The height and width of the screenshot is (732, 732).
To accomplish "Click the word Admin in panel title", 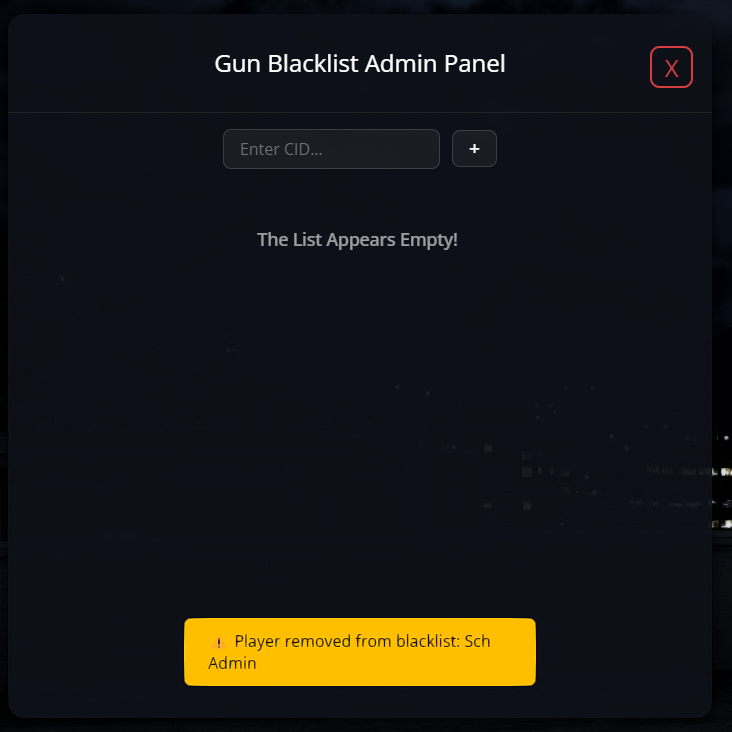I will click(401, 63).
